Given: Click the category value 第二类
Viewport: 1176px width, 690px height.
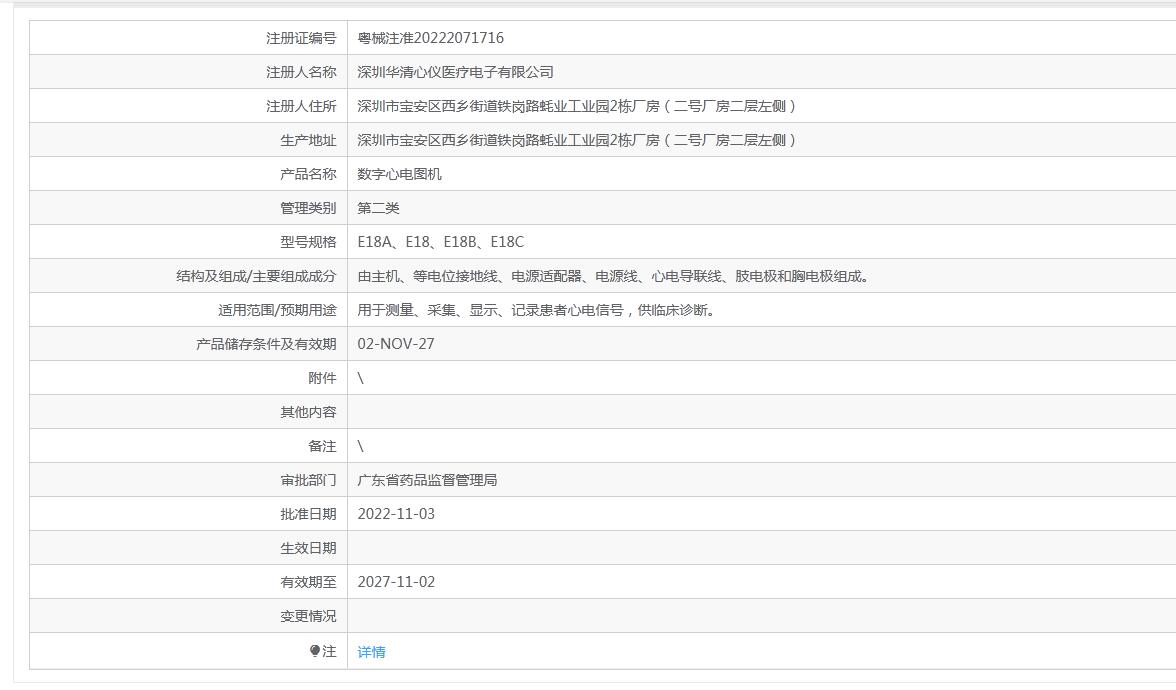Looking at the screenshot, I should (378, 208).
